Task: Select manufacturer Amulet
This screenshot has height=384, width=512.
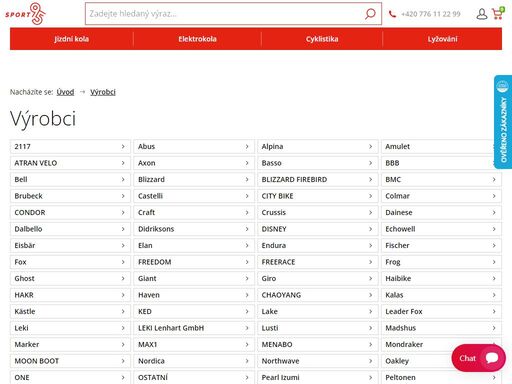Action: [441, 146]
